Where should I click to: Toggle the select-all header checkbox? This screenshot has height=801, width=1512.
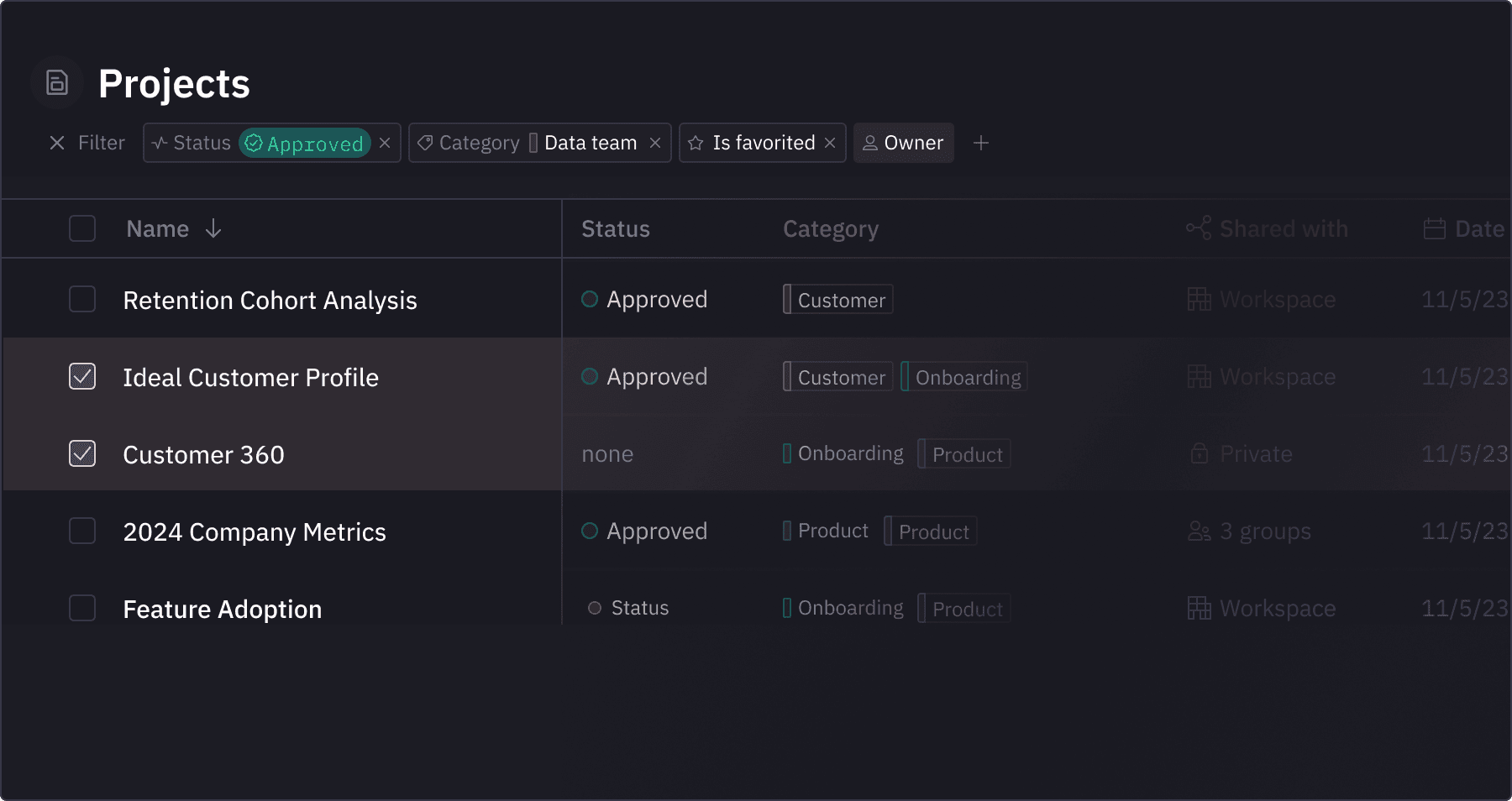tap(82, 228)
